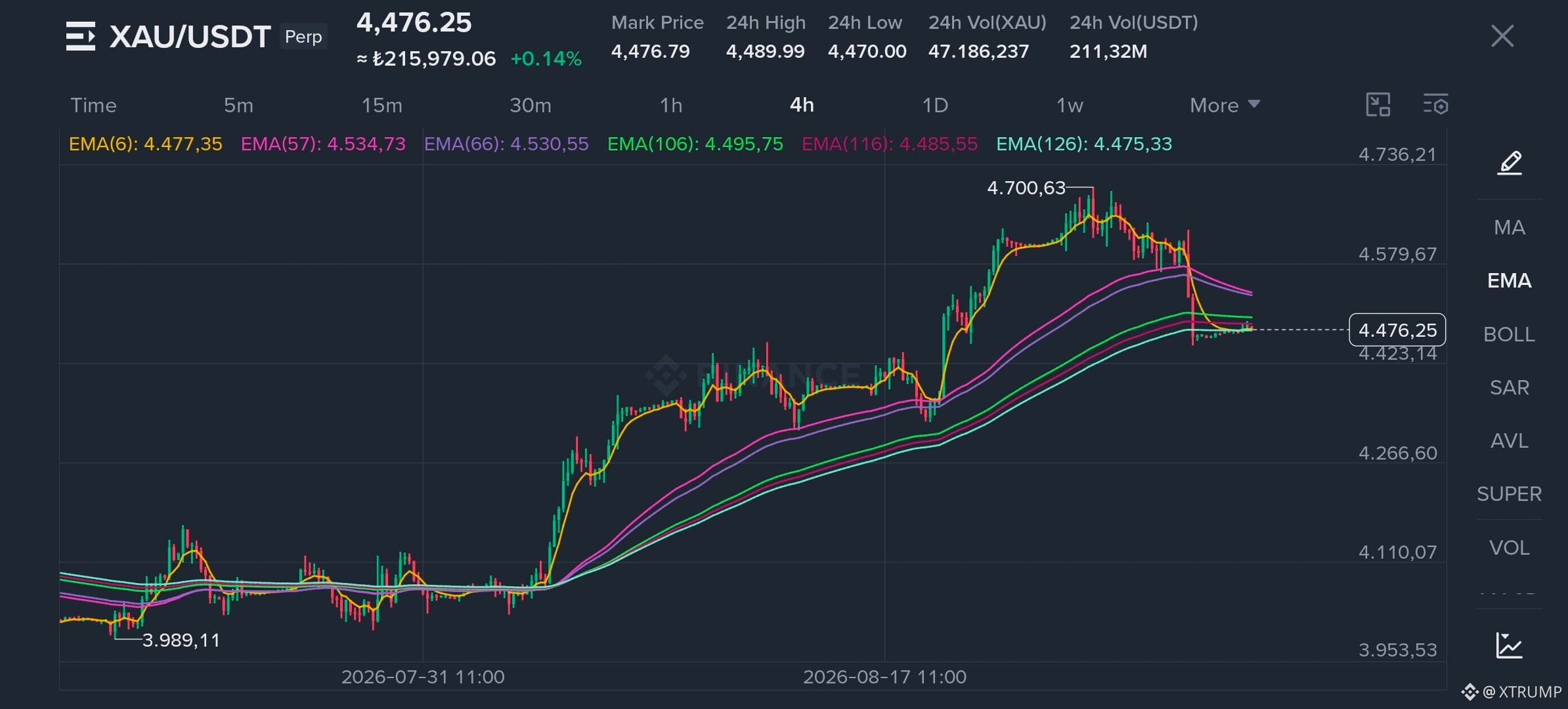
Task: Select the 4h timeframe
Action: 802,105
